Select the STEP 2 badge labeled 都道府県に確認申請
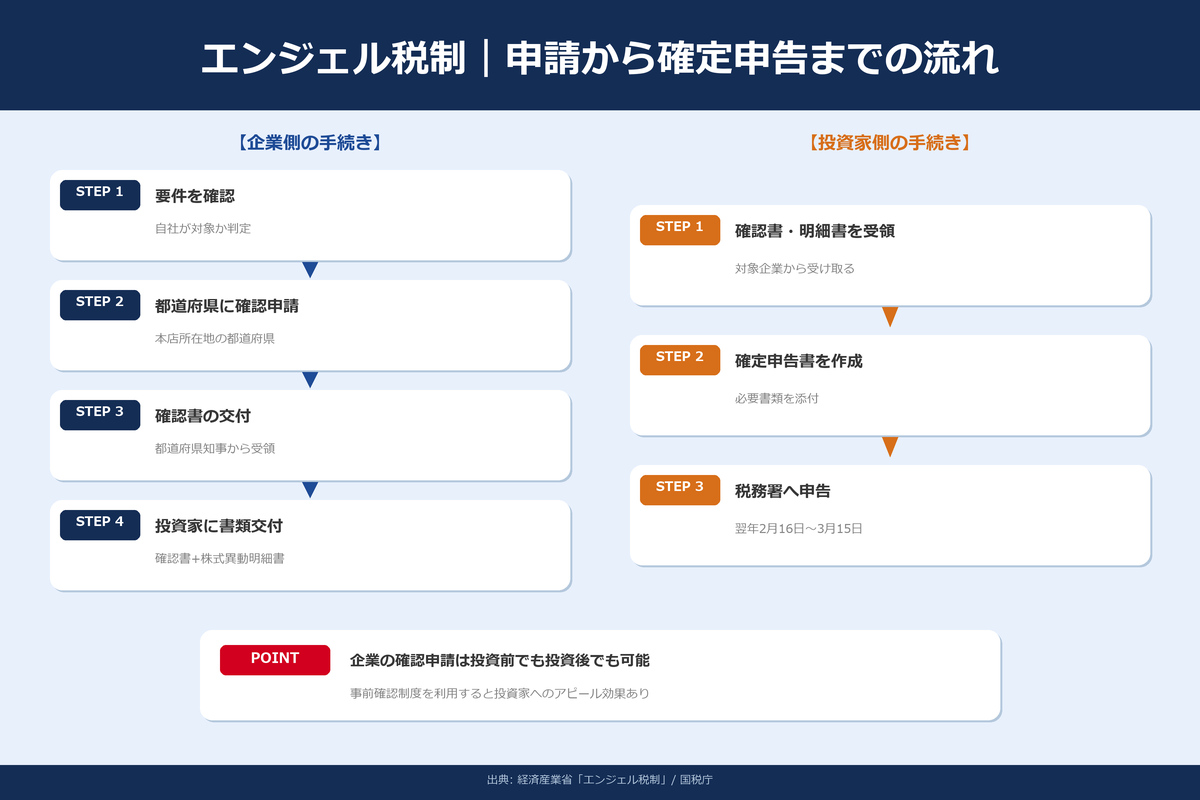 [99, 305]
